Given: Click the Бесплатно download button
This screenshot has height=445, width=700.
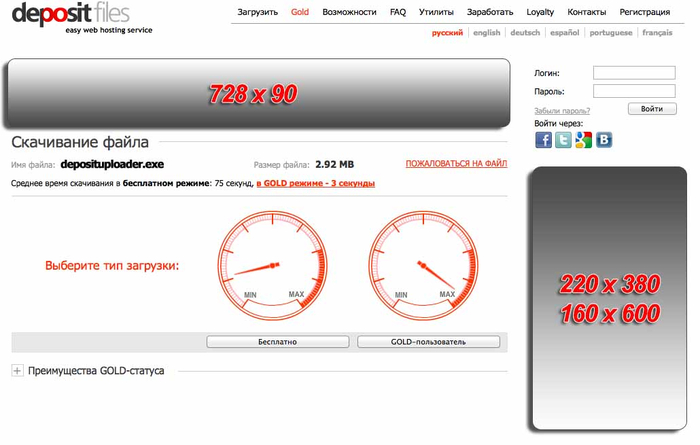Looking at the screenshot, I should [x=279, y=342].
